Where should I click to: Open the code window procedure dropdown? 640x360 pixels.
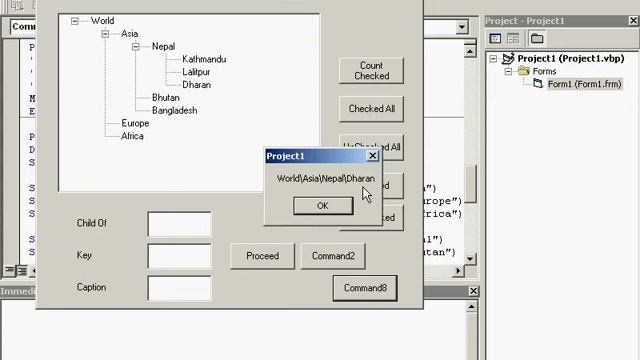pos(462,27)
